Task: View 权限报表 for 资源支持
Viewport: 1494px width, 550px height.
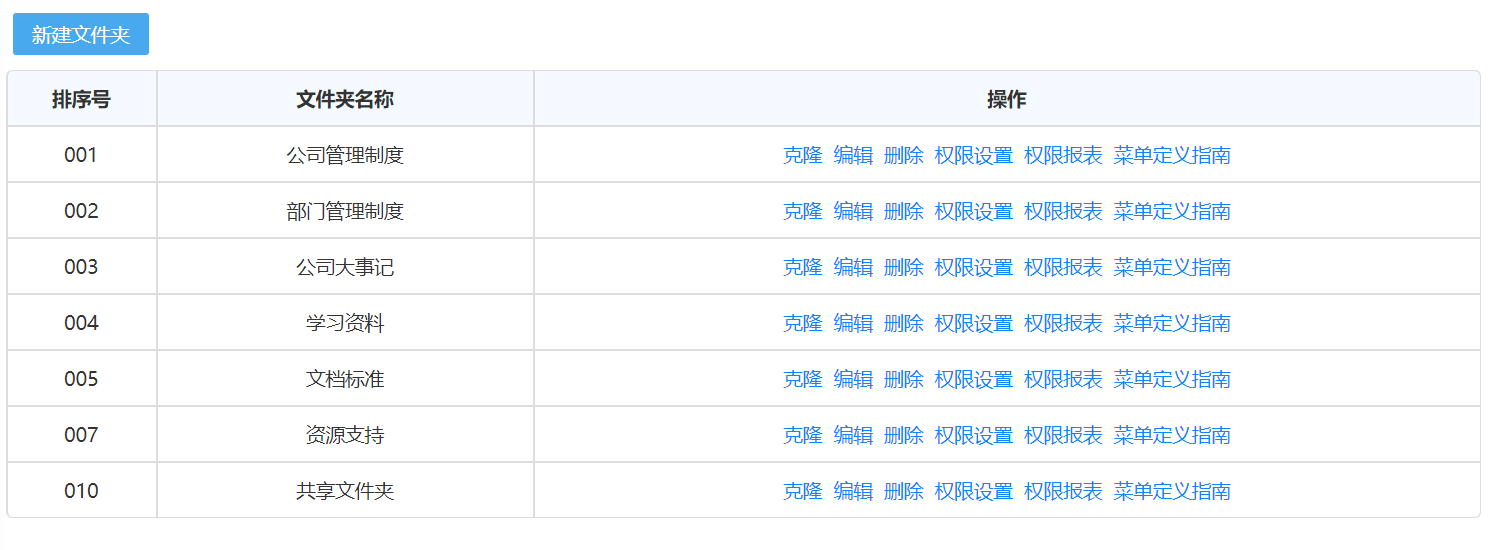Action: click(x=1063, y=435)
